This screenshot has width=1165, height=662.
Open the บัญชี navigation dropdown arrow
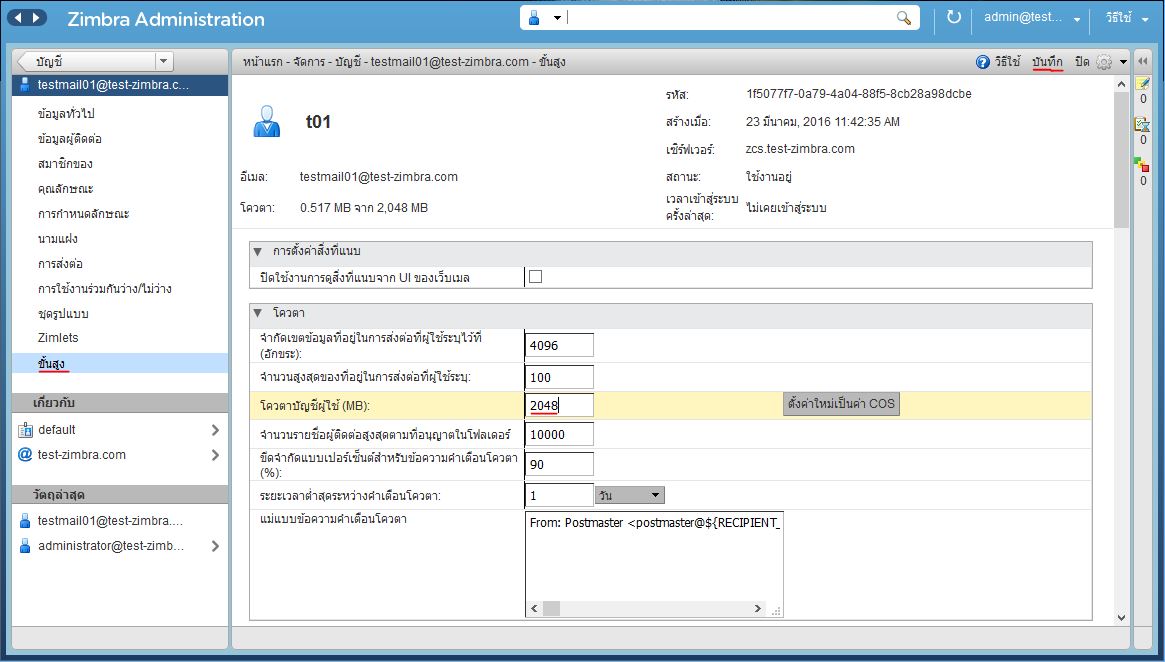[163, 62]
